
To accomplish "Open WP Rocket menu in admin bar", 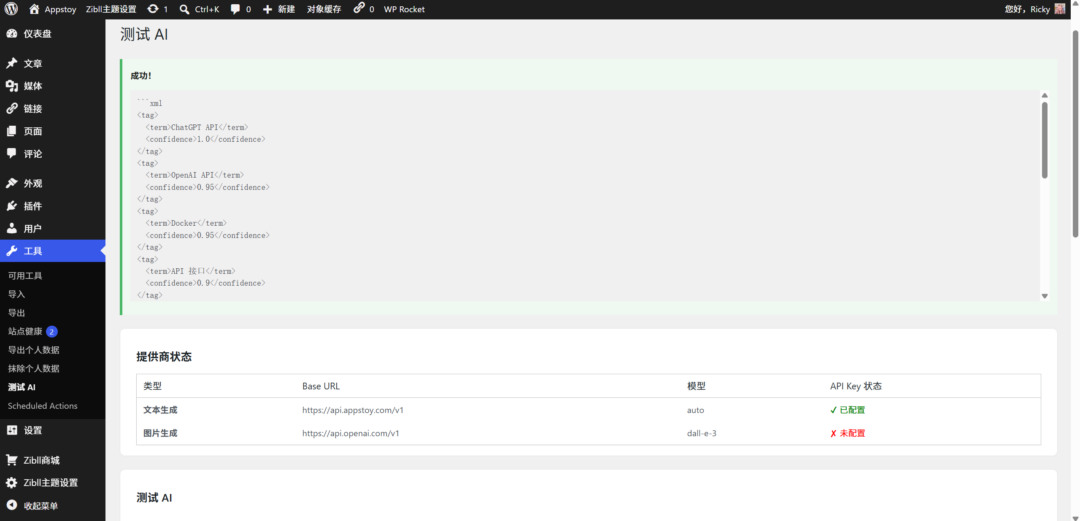I will pos(404,9).
